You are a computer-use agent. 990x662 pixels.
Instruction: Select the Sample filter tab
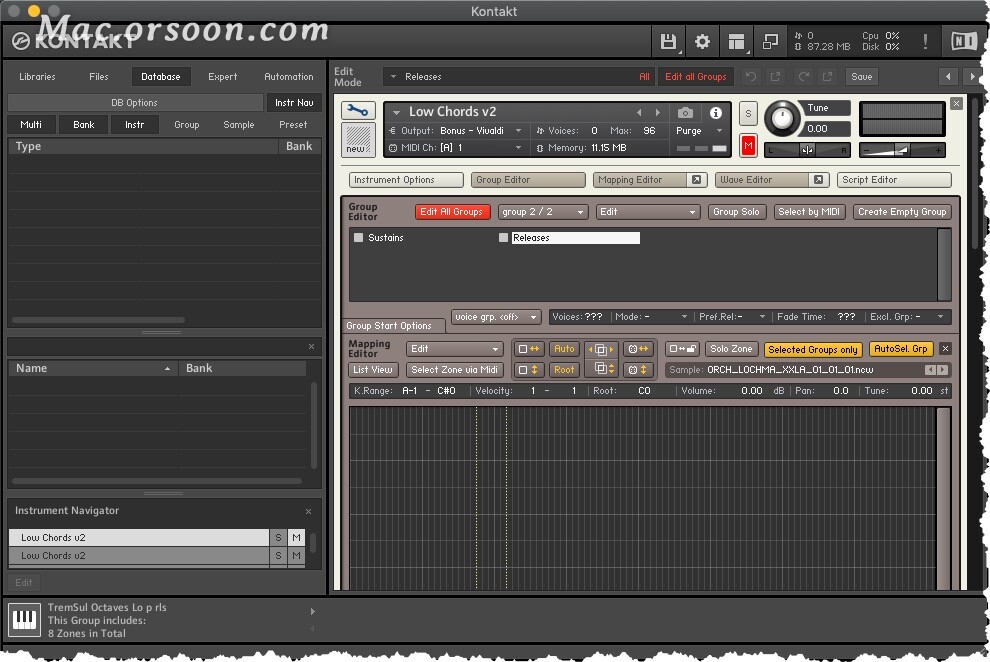(x=239, y=124)
